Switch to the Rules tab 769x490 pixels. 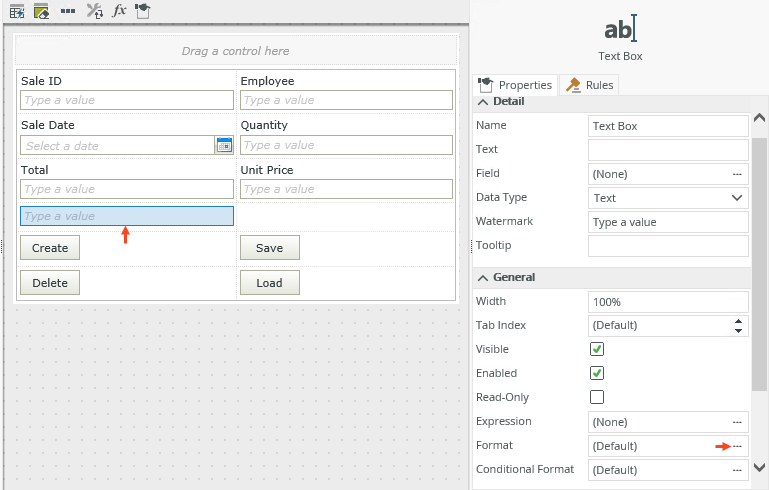[590, 85]
